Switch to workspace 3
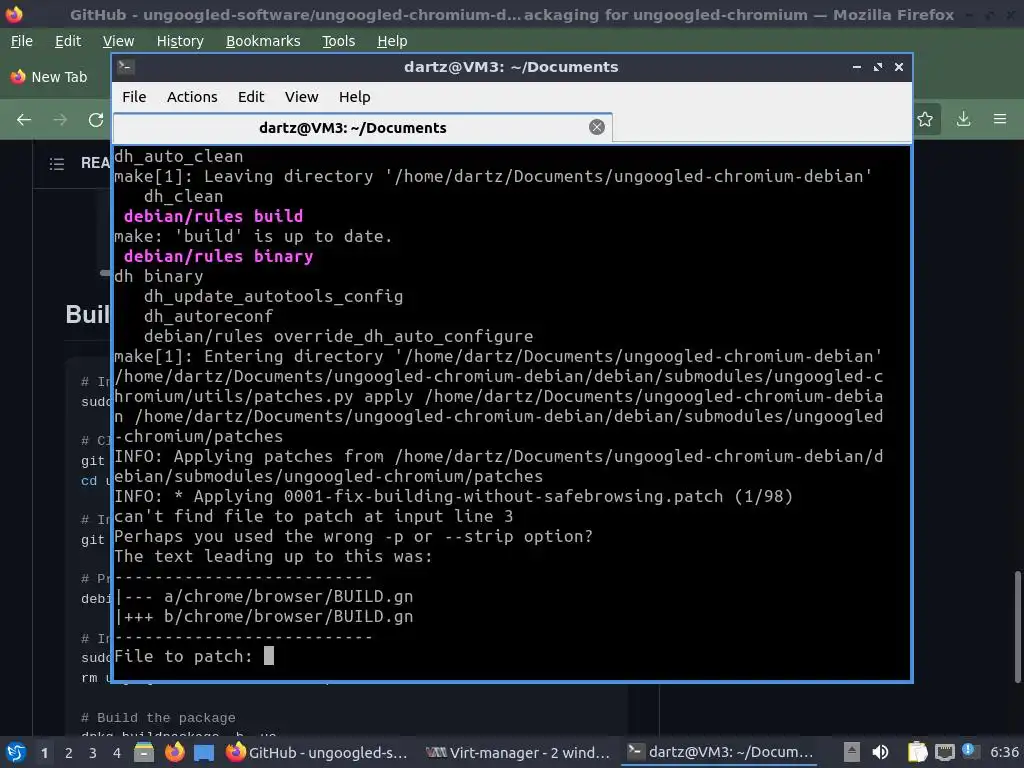The height and width of the screenshot is (768, 1024). tap(93, 753)
